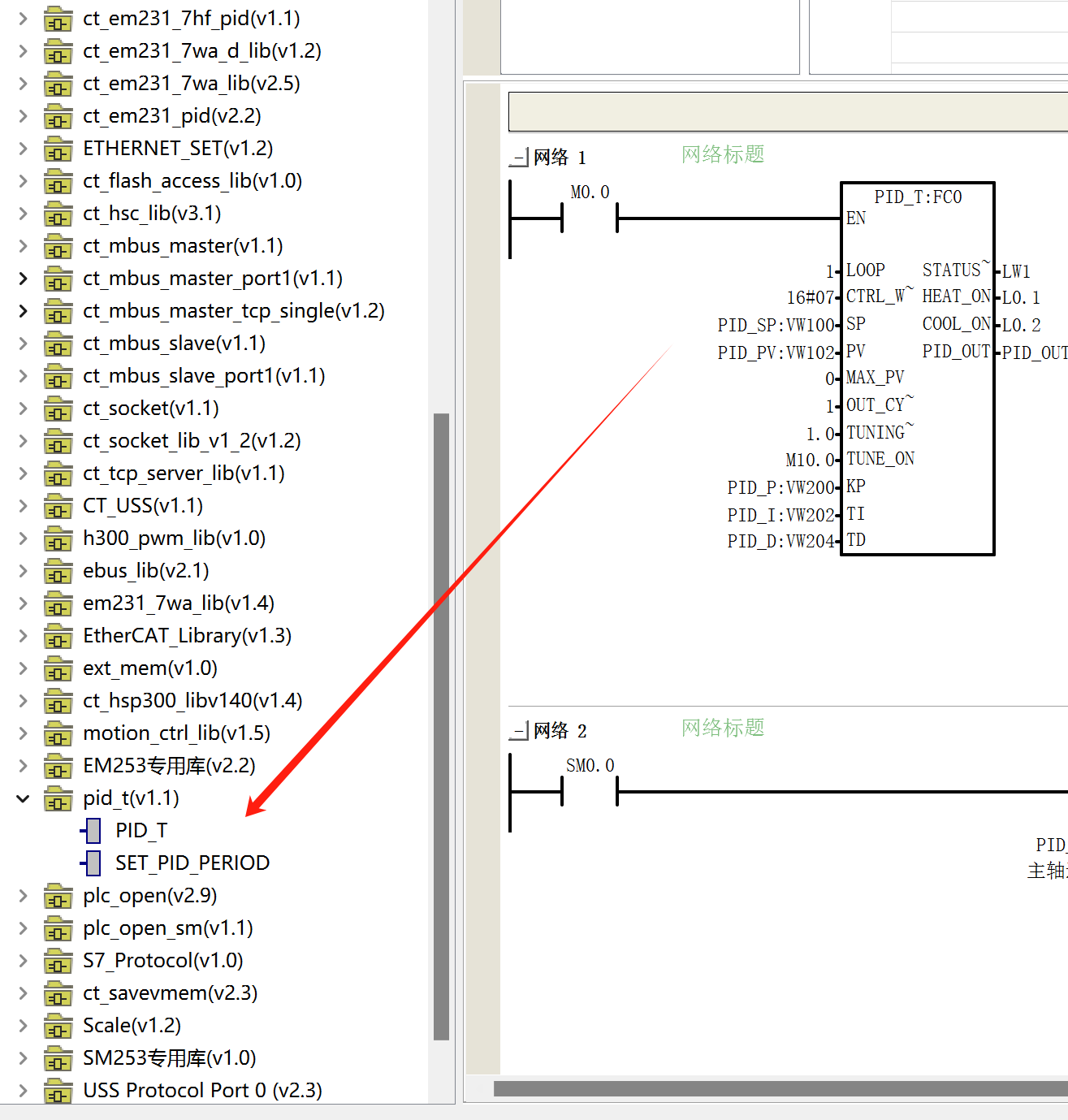
Task: Click the Scale(v1.2) library folder icon
Action: [58, 1026]
